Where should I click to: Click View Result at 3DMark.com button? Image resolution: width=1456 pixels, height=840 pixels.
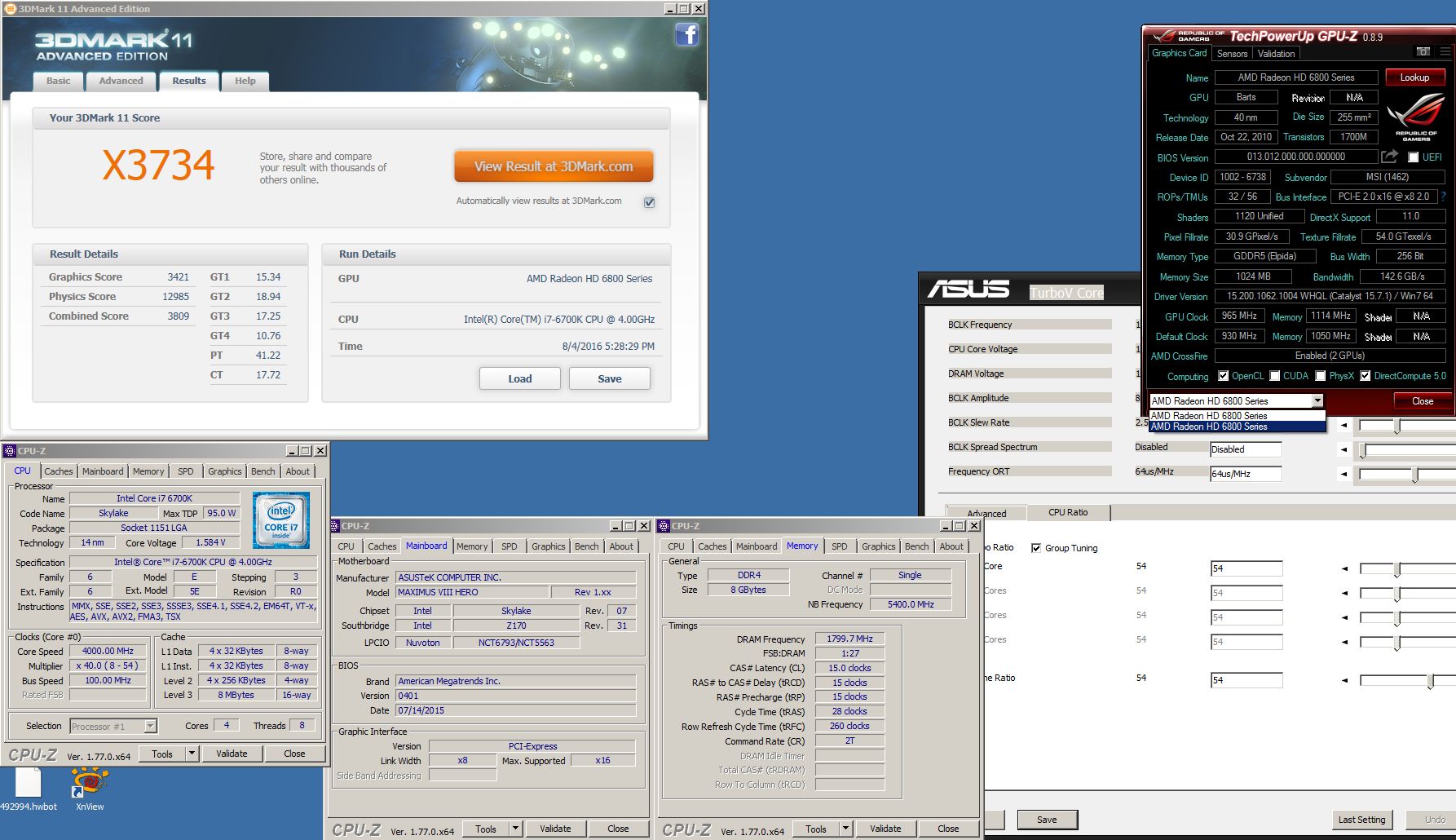click(x=554, y=166)
